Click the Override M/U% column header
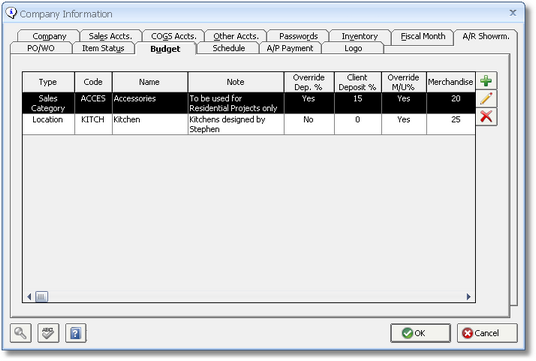Viewport: 536px width, 361px height. [x=403, y=82]
